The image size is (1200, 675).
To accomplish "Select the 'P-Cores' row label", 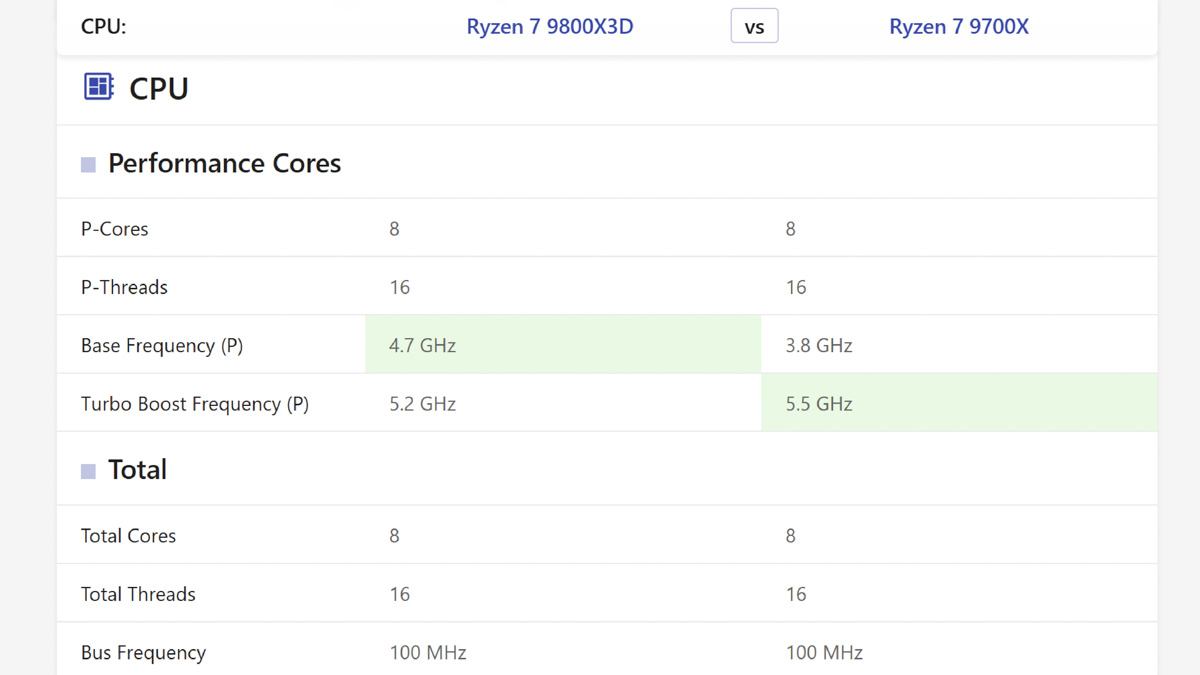I will pyautogui.click(x=114, y=229).
